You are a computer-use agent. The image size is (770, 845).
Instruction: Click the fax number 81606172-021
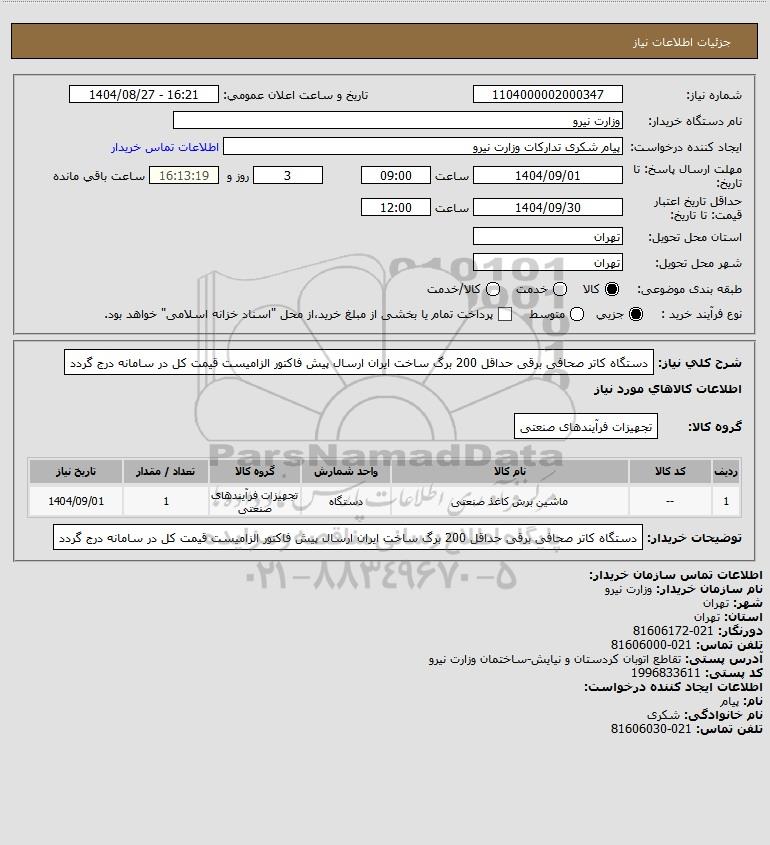[672, 631]
